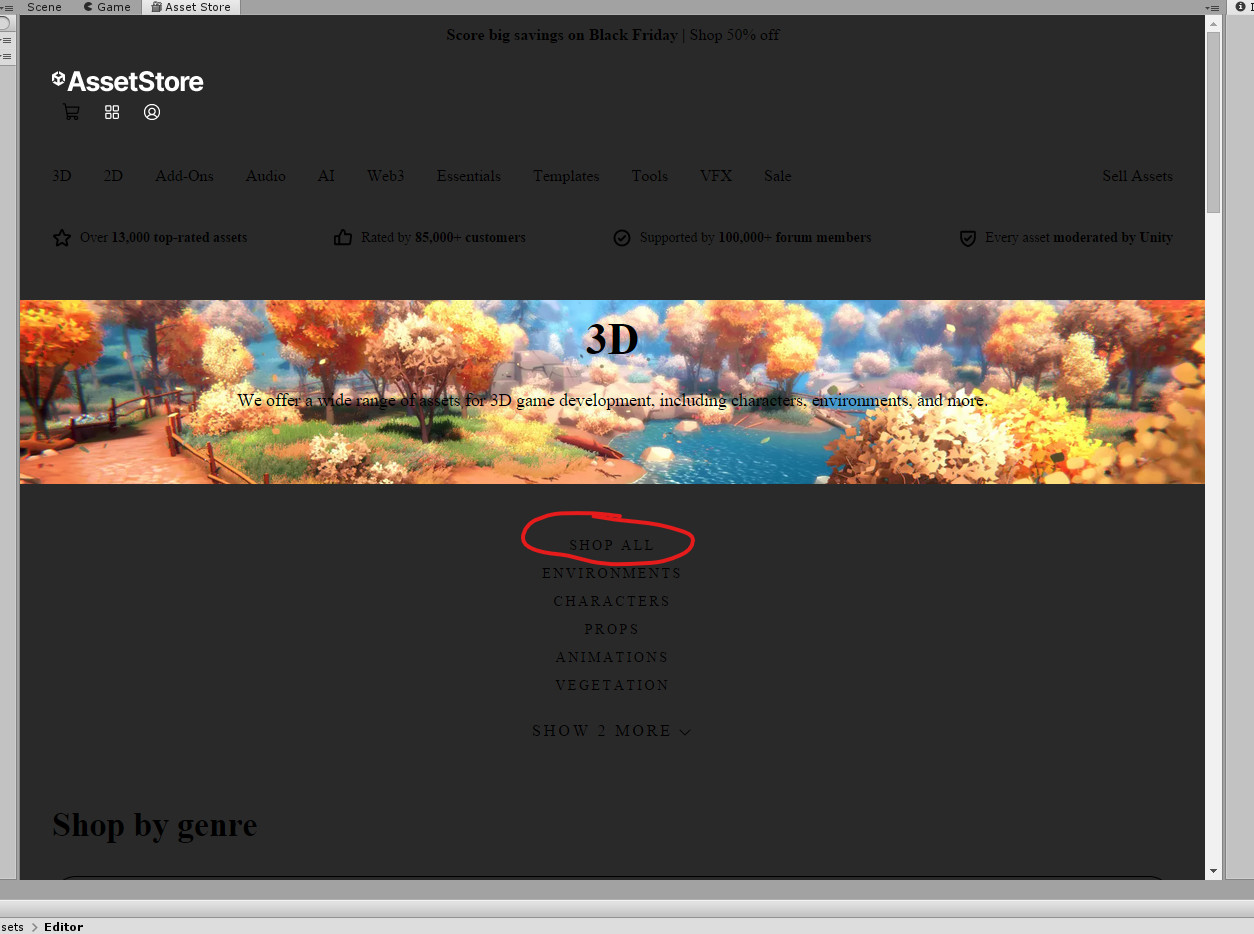Viewport: 1254px width, 934px height.
Task: Click the shield icon beside moderated by Unity
Action: pyautogui.click(x=967, y=238)
